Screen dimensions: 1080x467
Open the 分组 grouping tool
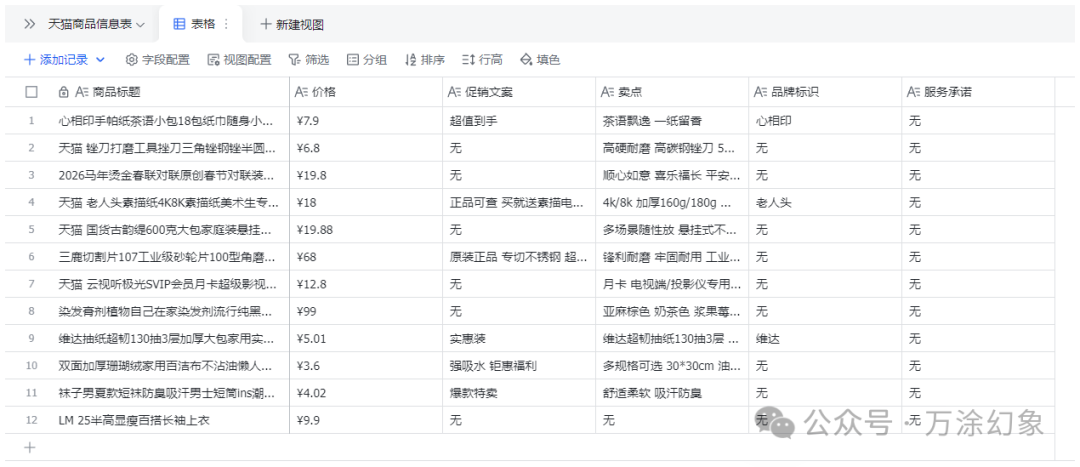pos(366,60)
